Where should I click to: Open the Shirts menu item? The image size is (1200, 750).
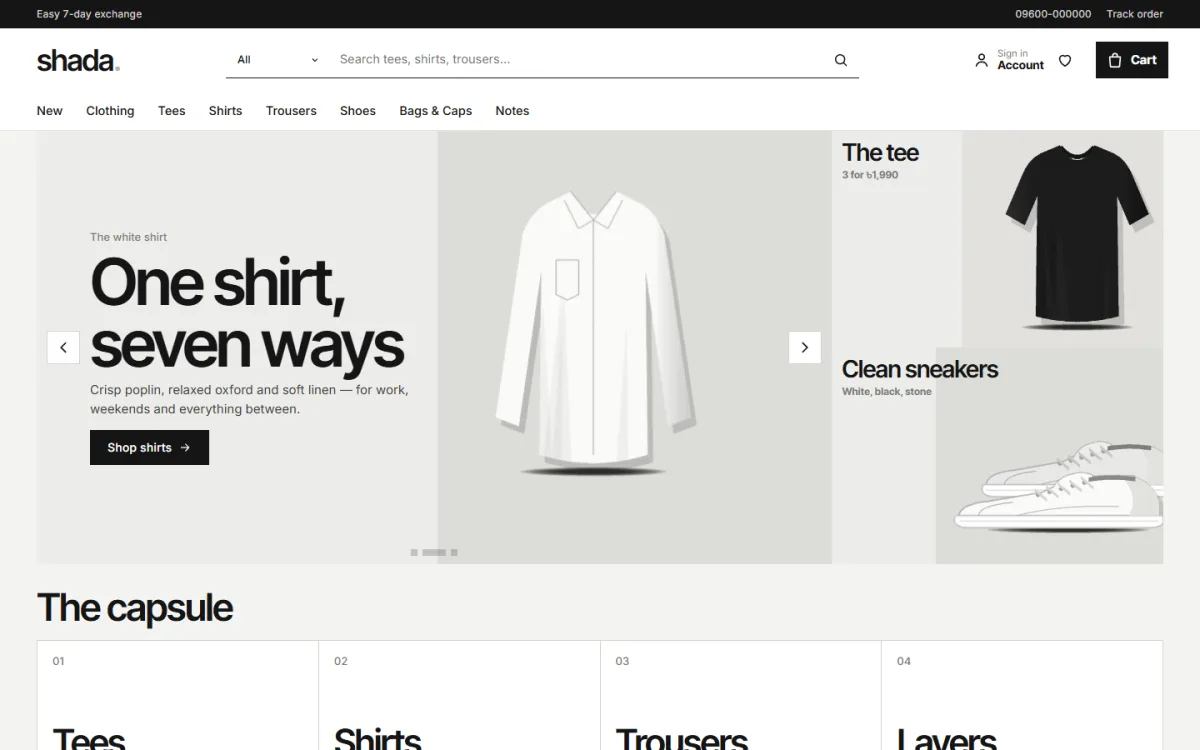click(226, 111)
